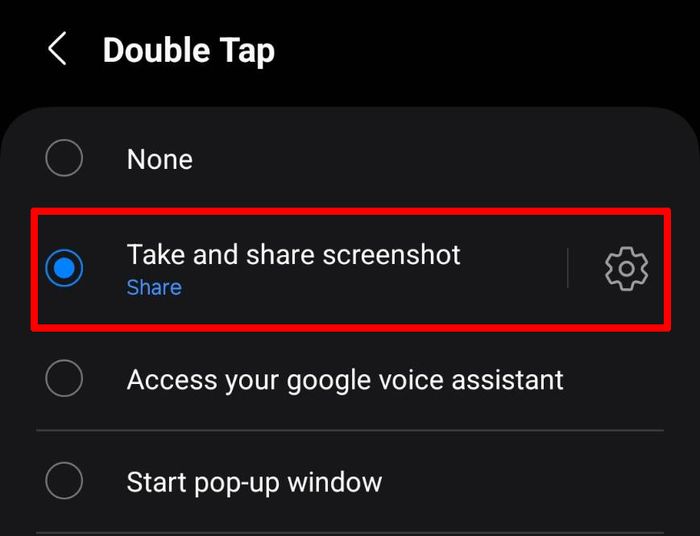Tap the "None" option label

[160, 159]
